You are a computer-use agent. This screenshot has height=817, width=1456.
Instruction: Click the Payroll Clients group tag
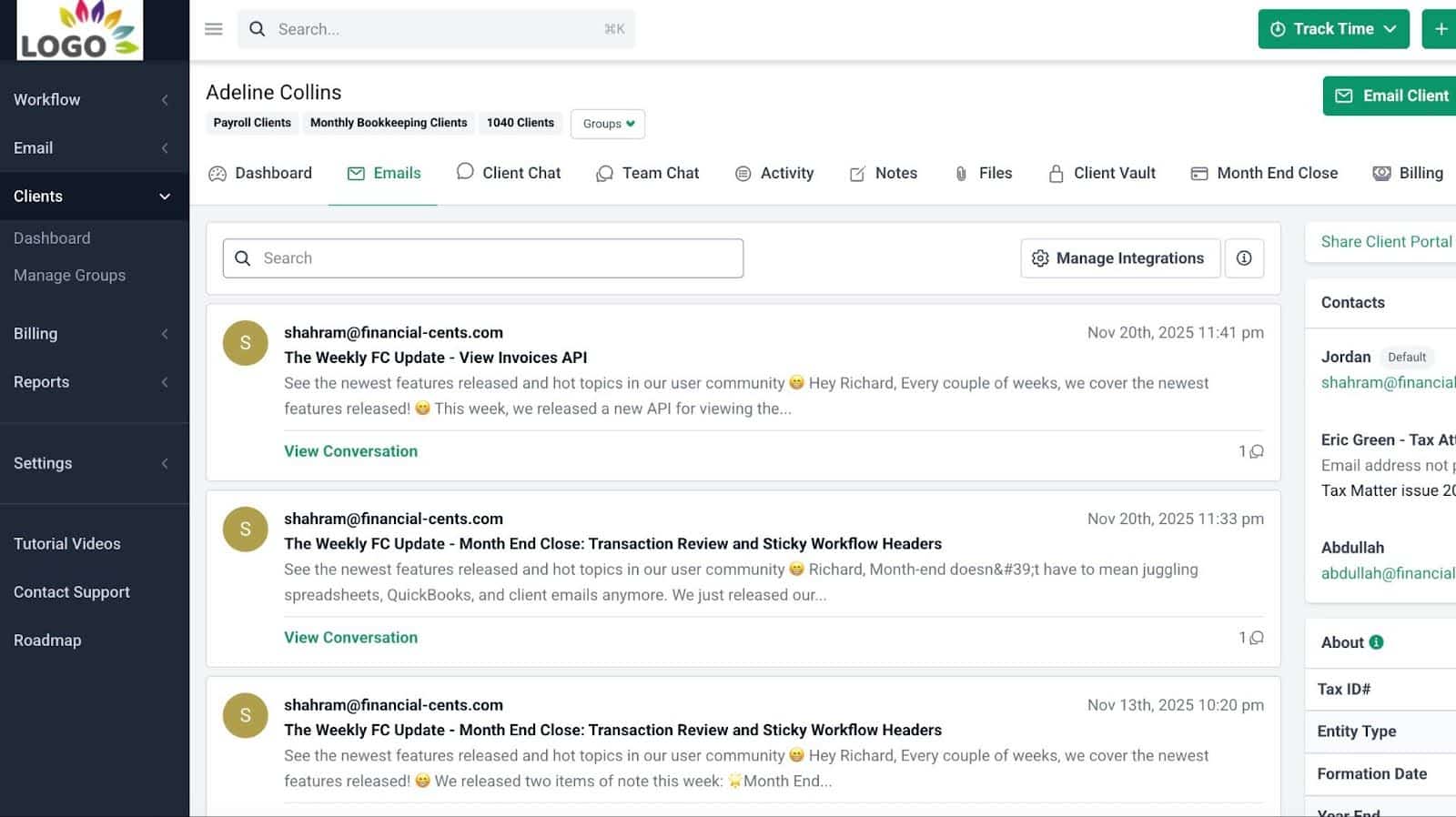click(252, 123)
